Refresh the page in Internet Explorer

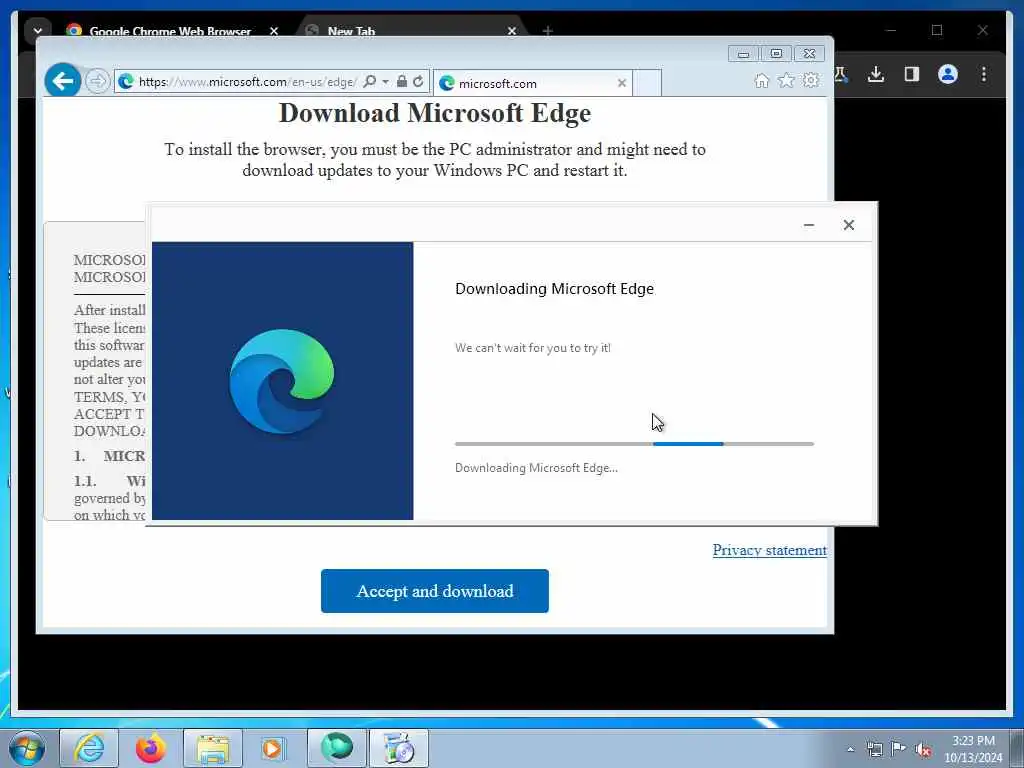tap(419, 82)
